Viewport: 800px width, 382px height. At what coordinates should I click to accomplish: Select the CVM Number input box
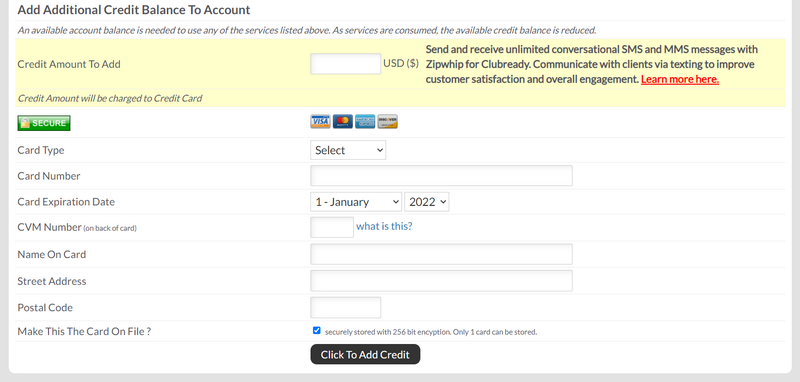[x=332, y=227]
